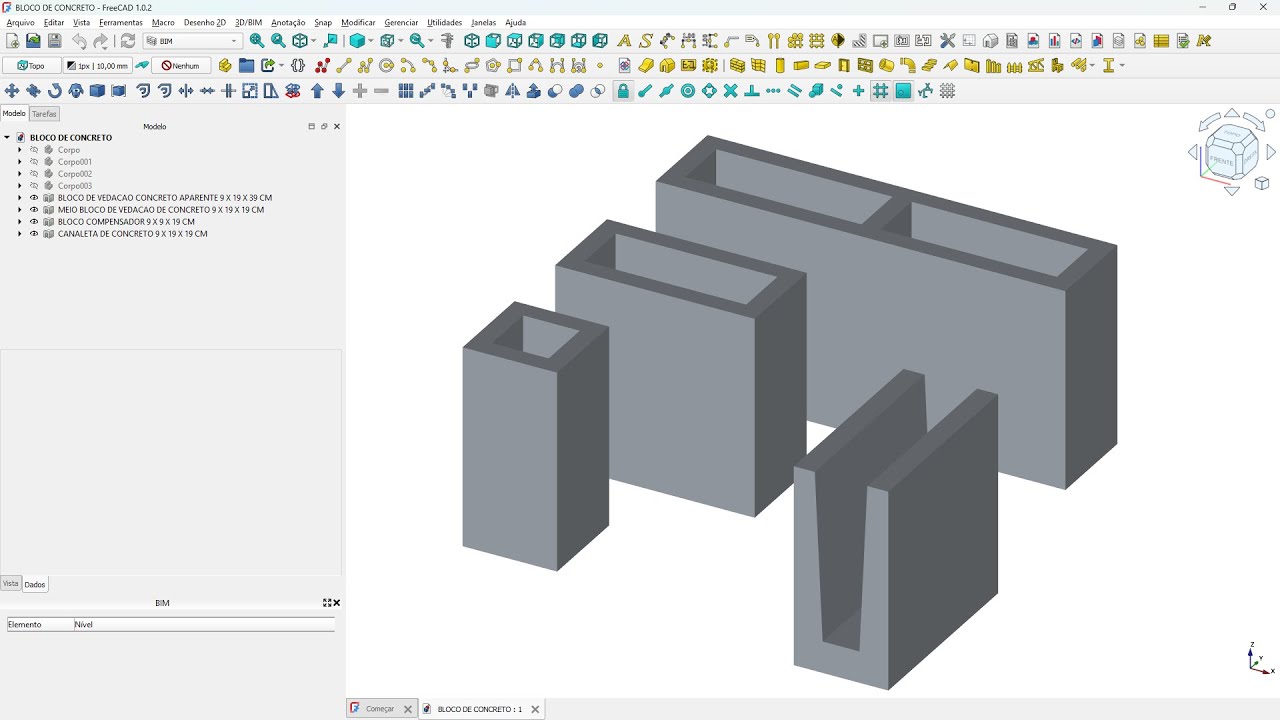Switch to the Vista properties tab
Image resolution: width=1280 pixels, height=720 pixels.
pyautogui.click(x=11, y=583)
